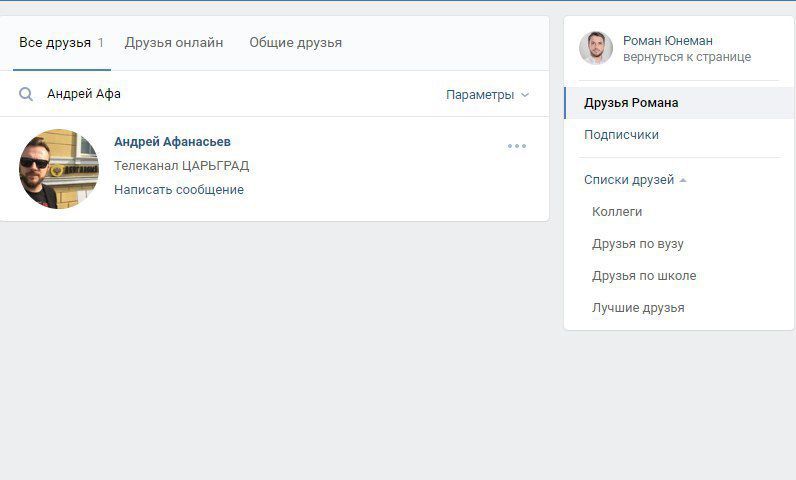The width and height of the screenshot is (796, 480).
Task: Open Андрей Афанасьев profile link
Action: point(172,142)
